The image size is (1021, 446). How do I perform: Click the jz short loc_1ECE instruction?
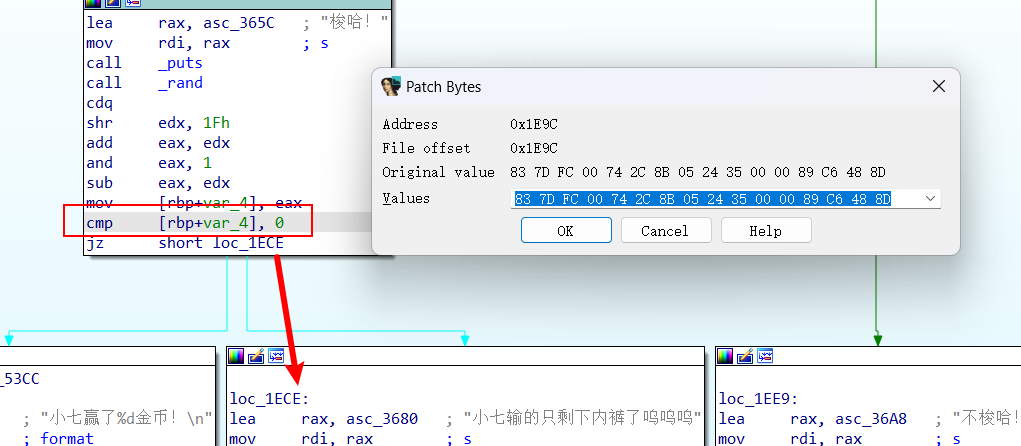tap(185, 243)
